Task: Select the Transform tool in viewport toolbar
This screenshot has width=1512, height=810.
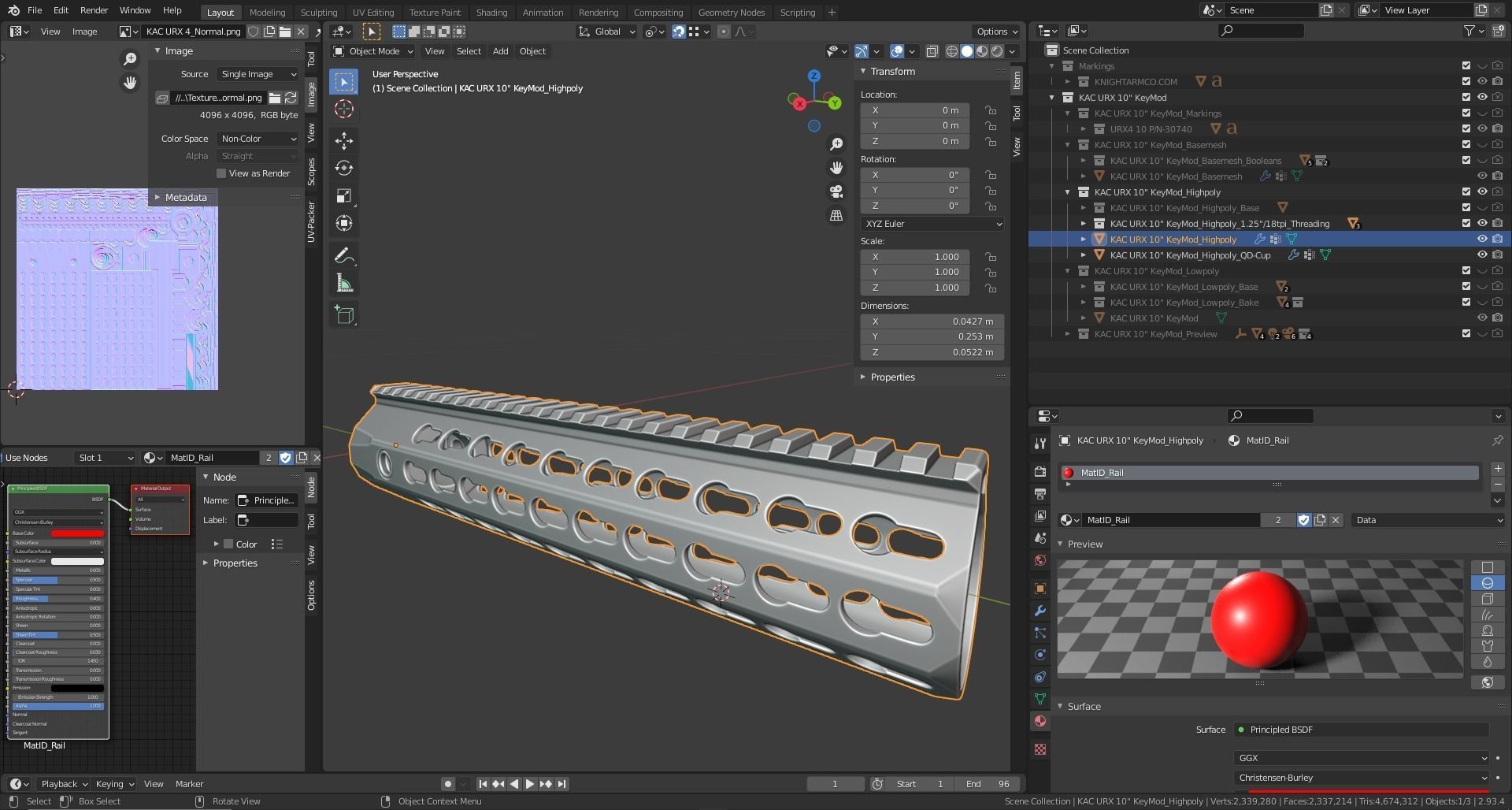Action: click(x=344, y=223)
